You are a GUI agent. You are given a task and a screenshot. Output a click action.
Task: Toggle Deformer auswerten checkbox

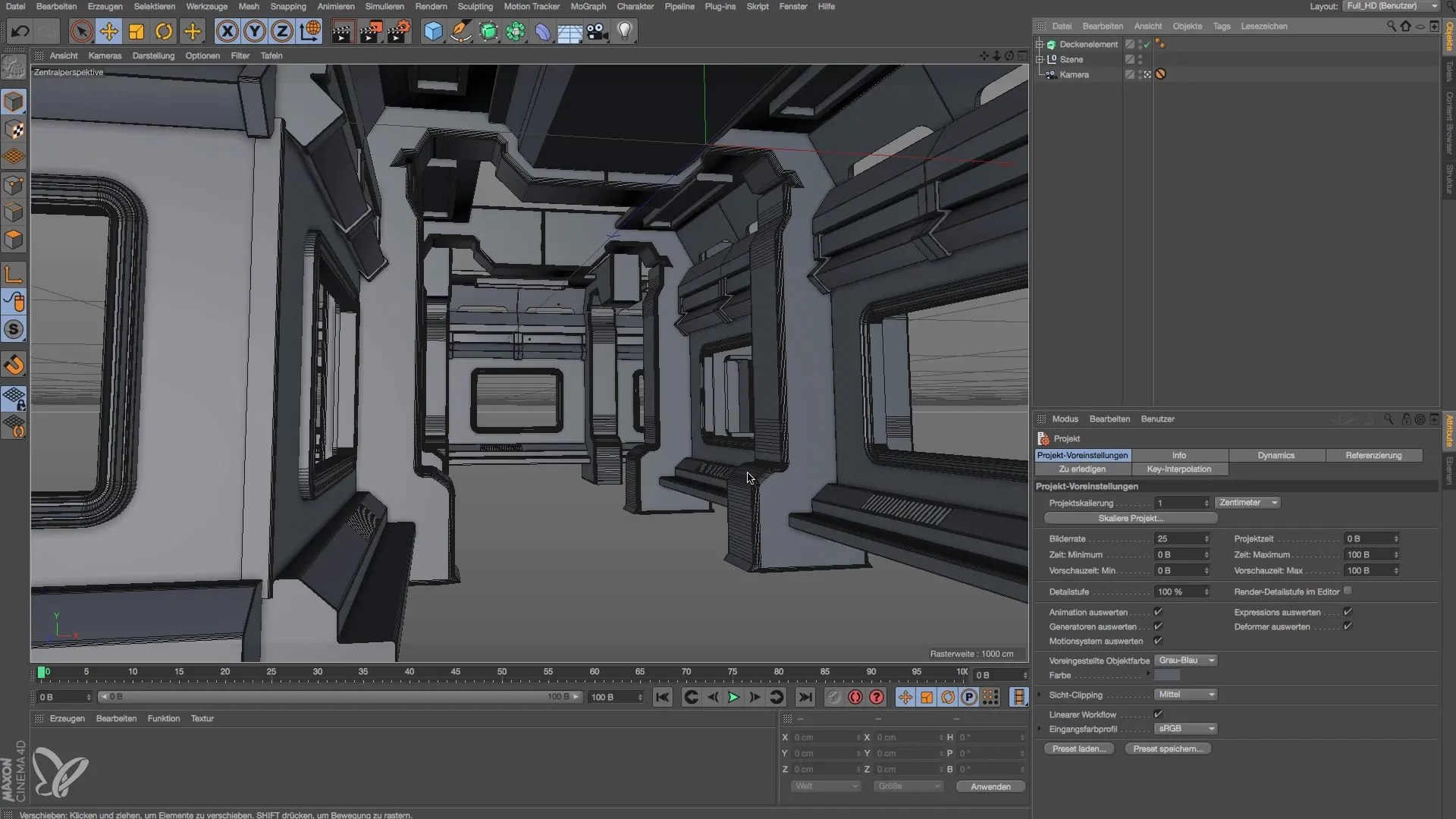point(1348,626)
